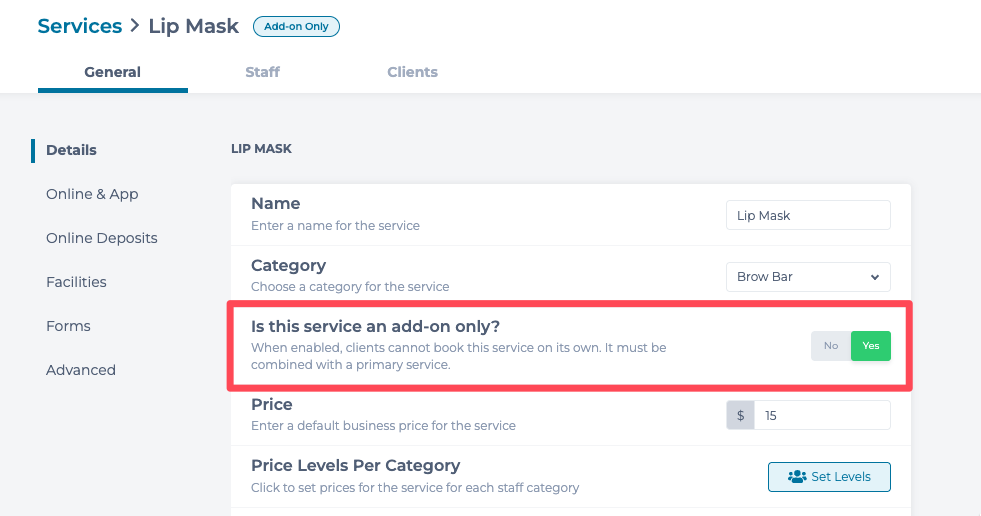Click the Lip Mask name field
Viewport: 981px width, 516px height.
[807, 215]
